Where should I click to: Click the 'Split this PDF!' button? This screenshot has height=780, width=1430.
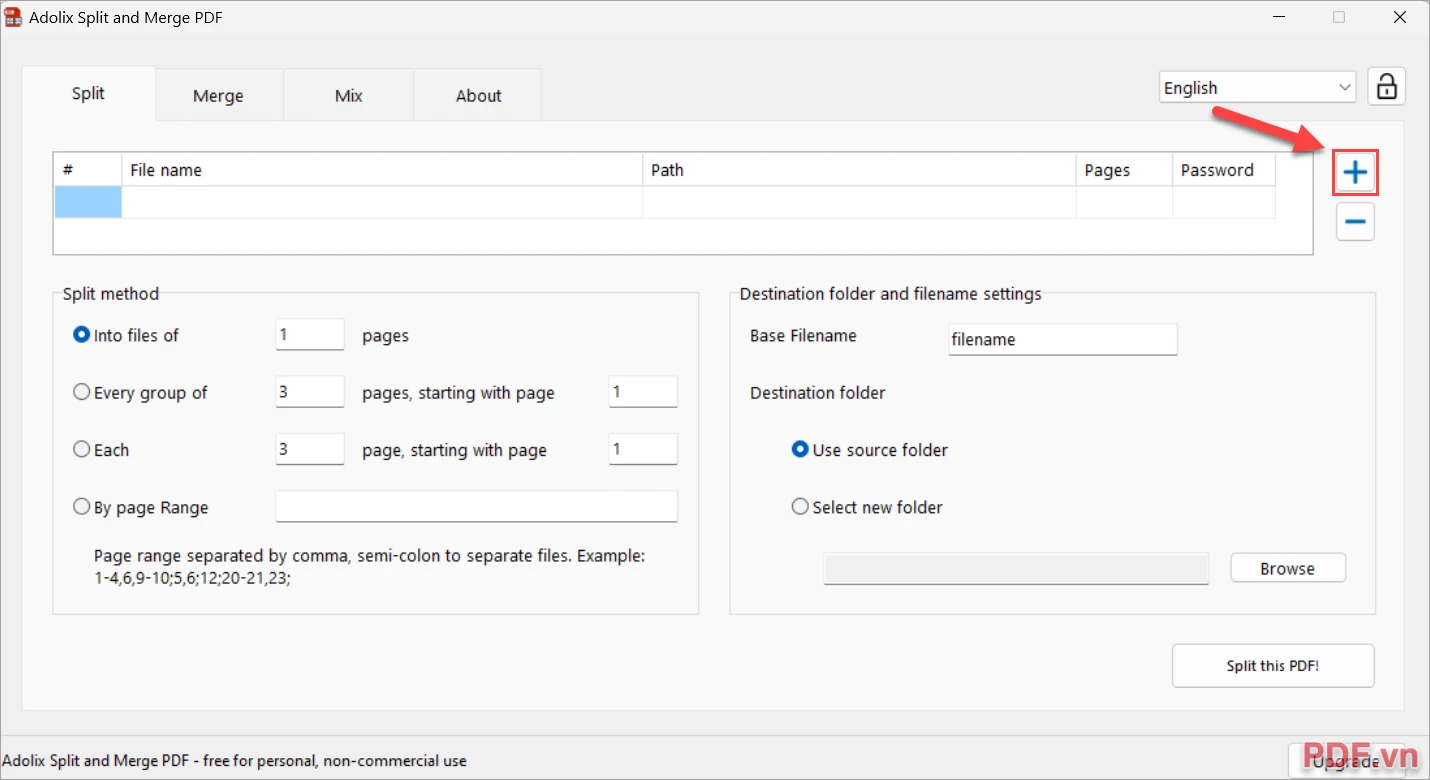[1273, 666]
